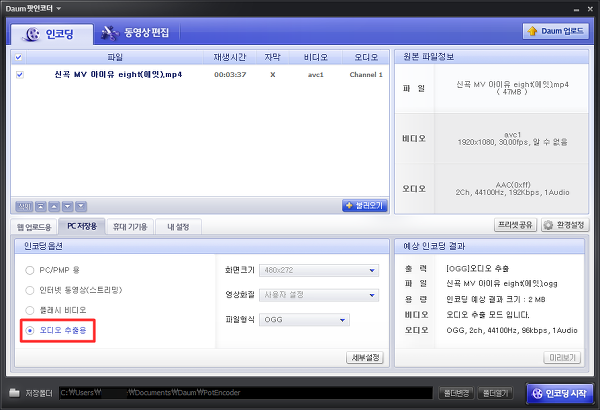
Task: Open the 화면크기 480x272 dropdown
Action: (319, 270)
